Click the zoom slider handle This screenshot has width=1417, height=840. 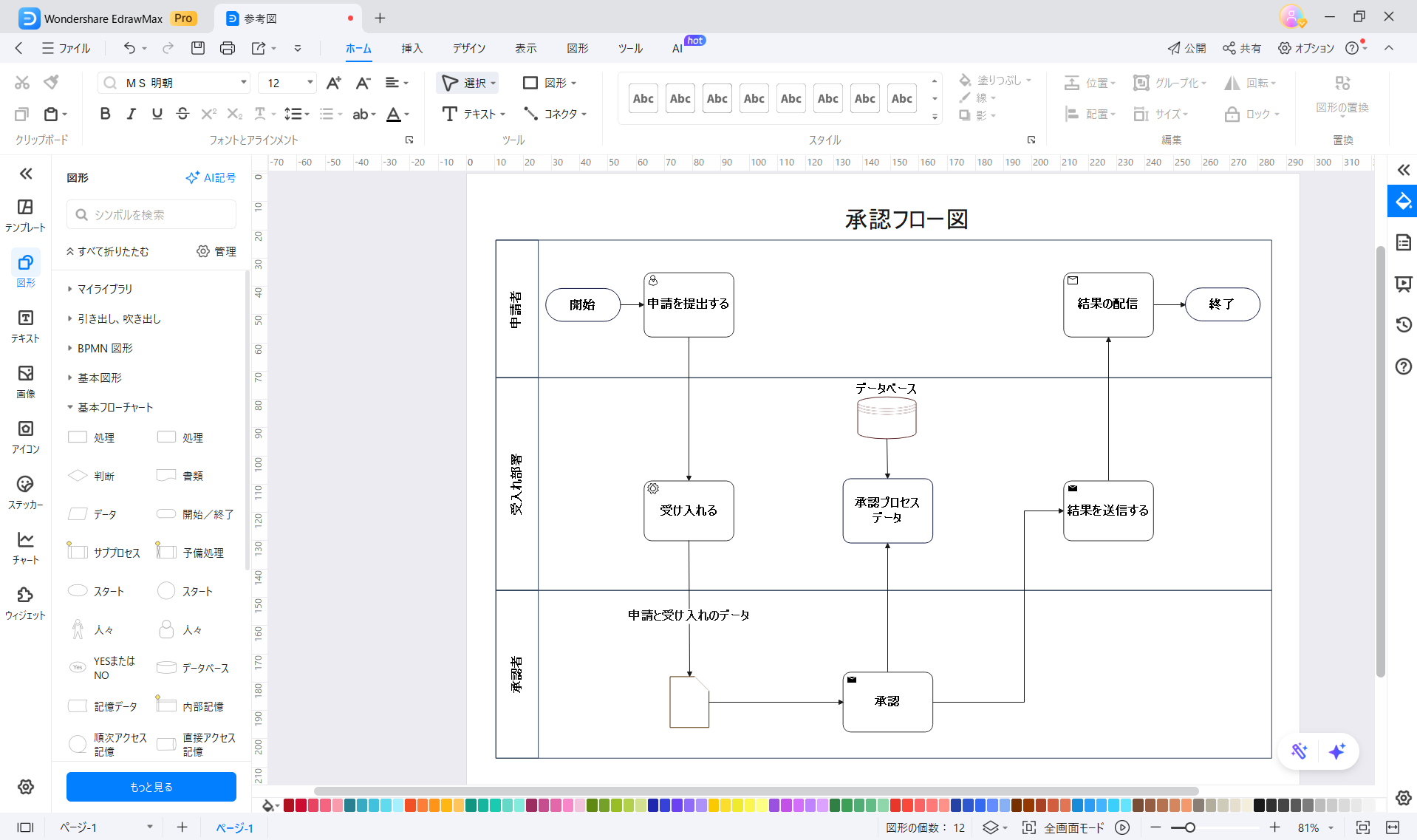pyautogui.click(x=1189, y=827)
